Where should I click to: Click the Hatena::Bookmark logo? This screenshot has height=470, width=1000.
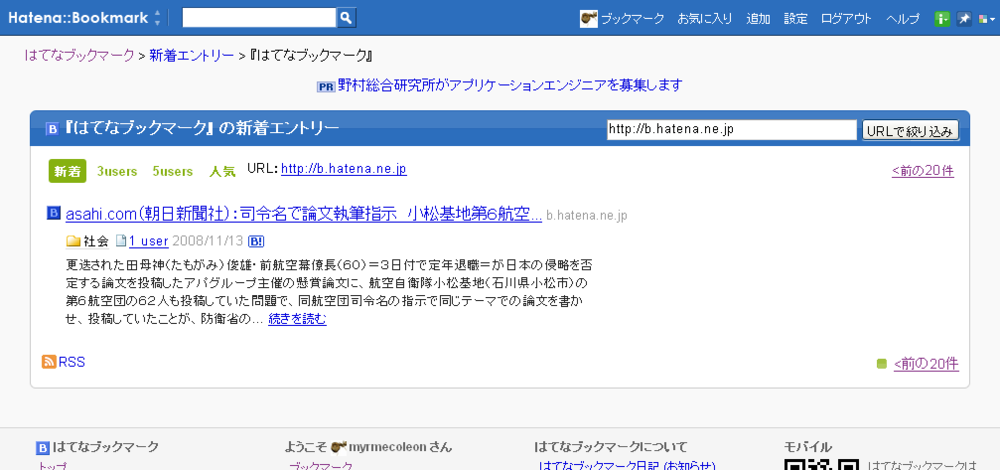78,18
